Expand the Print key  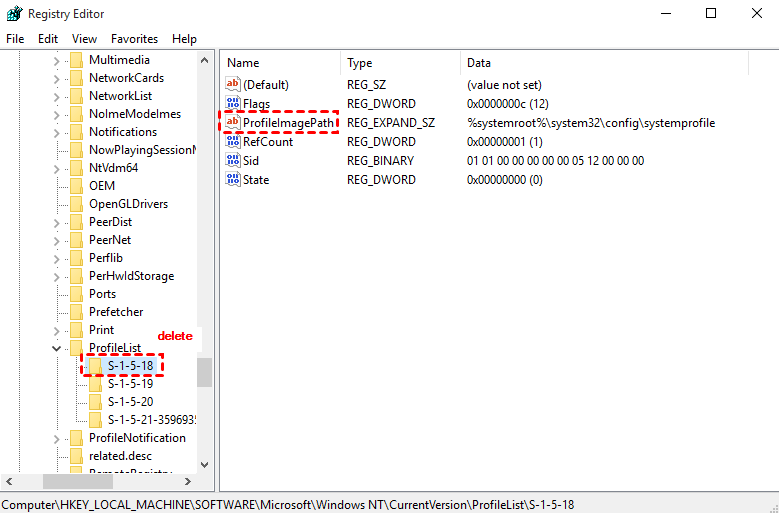point(56,331)
